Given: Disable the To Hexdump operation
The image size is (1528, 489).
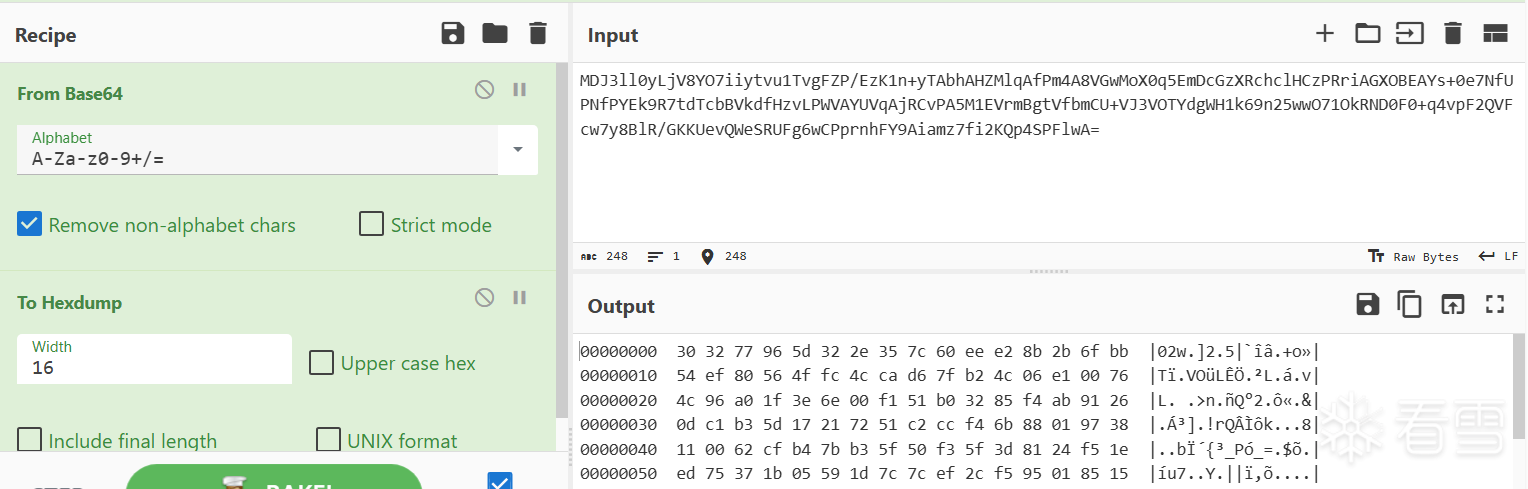Looking at the screenshot, I should 484,297.
